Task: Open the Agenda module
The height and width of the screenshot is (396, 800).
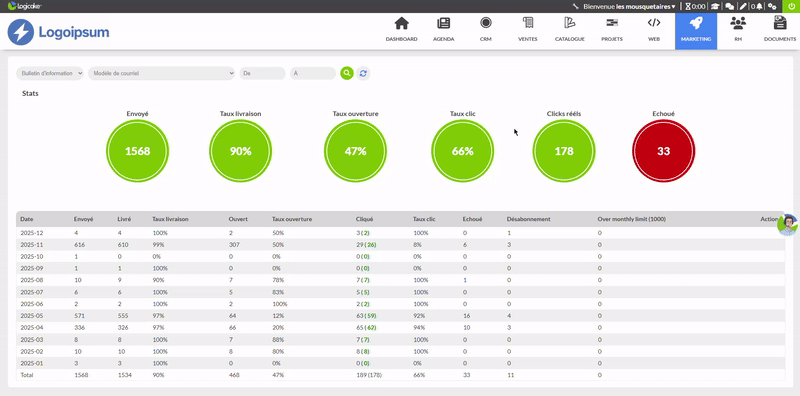Action: coord(443,30)
